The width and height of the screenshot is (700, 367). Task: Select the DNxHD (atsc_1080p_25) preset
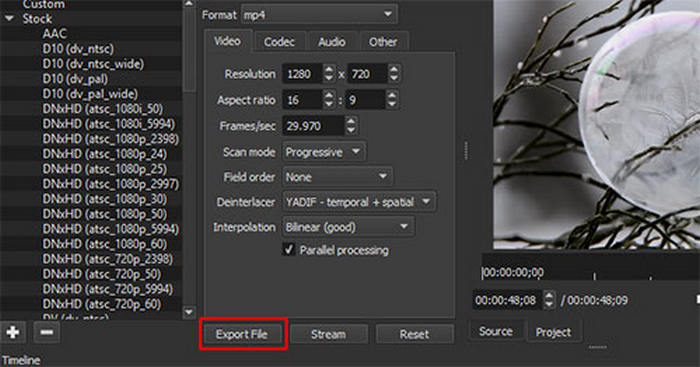(104, 169)
